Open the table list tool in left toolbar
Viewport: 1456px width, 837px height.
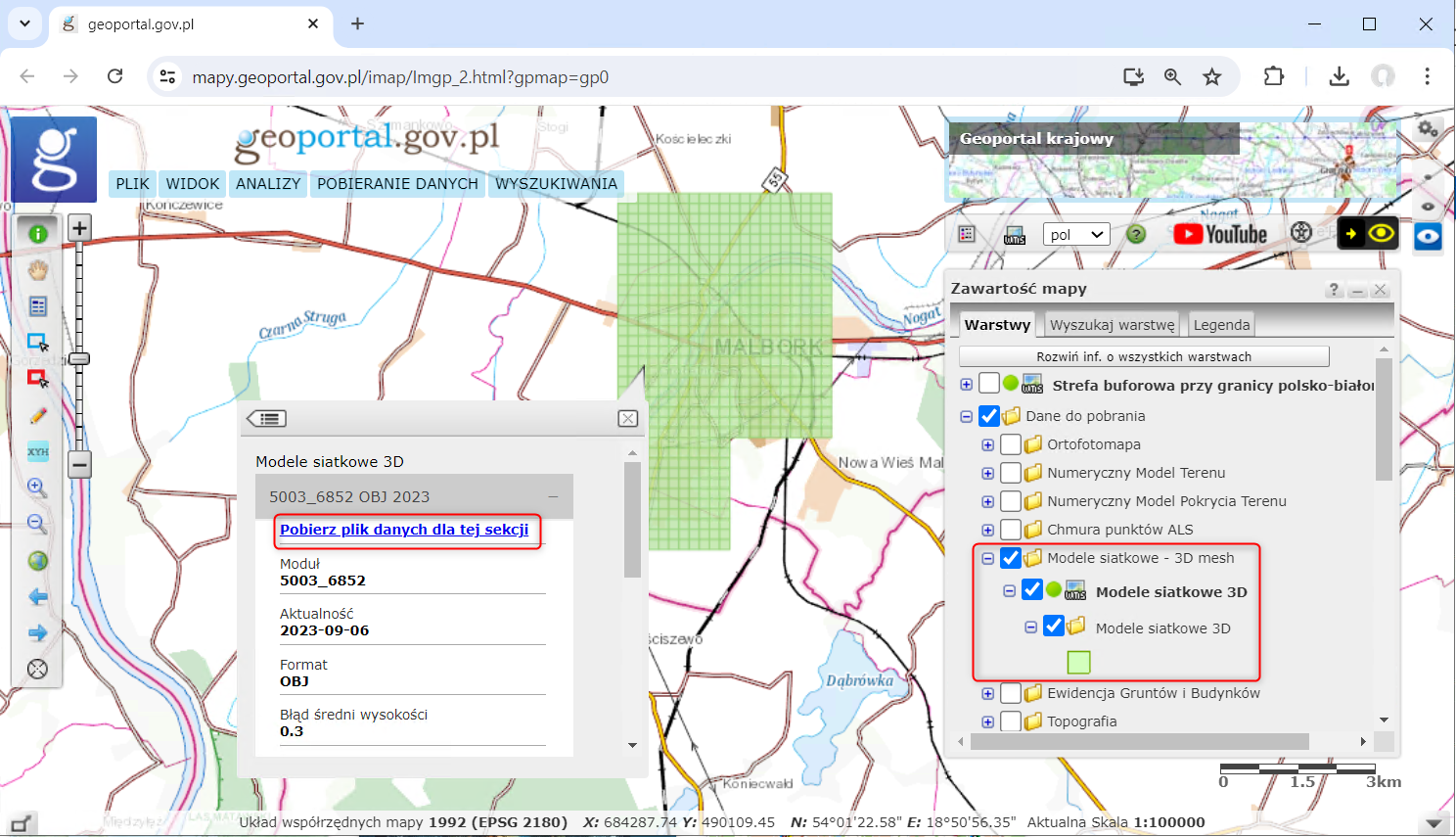38,306
